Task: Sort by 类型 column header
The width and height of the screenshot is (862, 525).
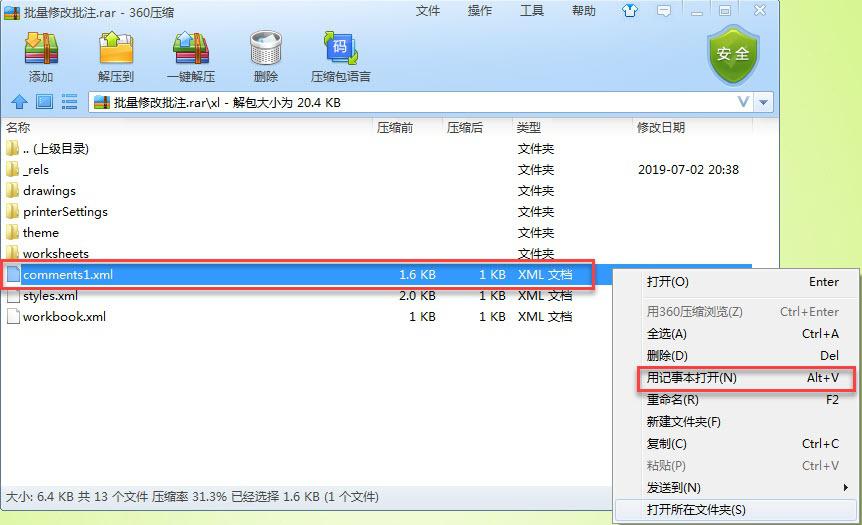Action: 528,128
